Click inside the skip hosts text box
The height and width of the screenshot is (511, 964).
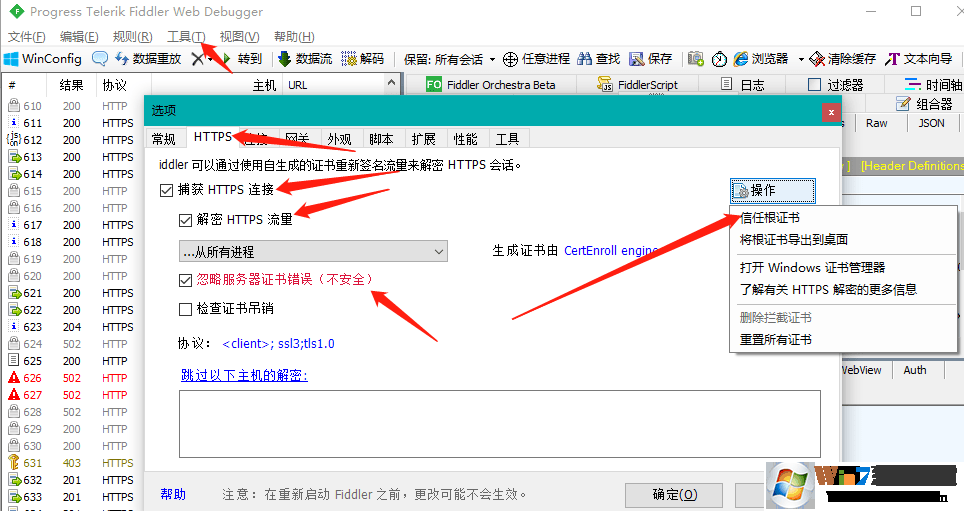click(500, 424)
